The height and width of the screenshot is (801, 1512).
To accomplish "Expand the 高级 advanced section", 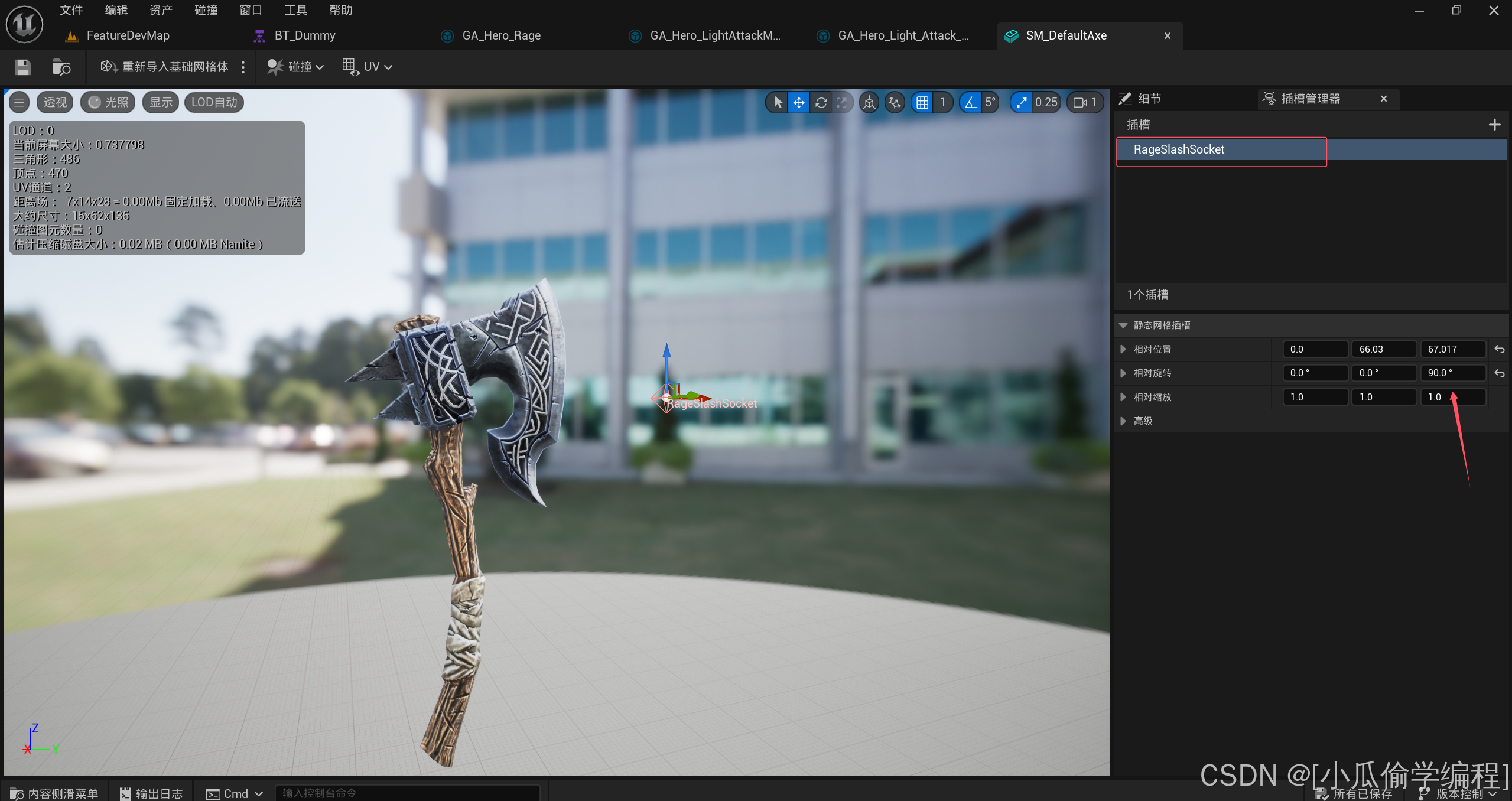I will (x=1123, y=421).
